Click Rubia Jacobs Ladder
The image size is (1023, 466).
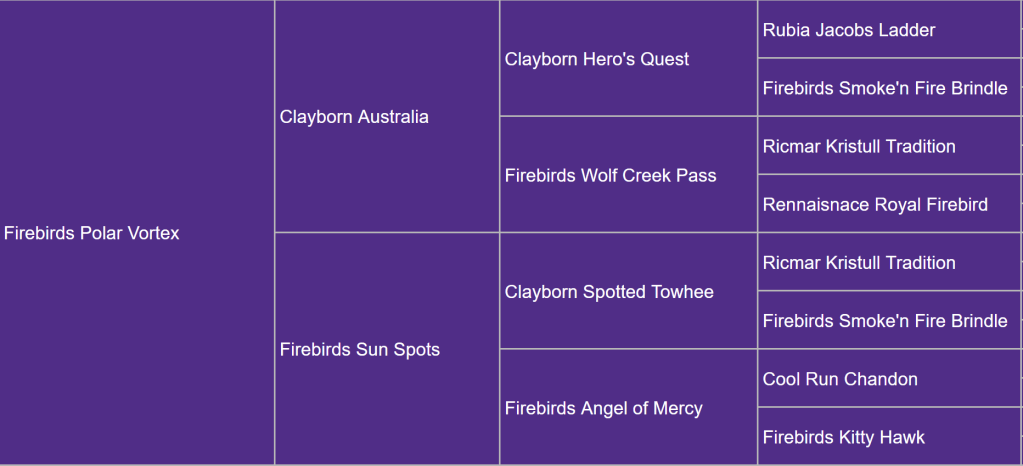(x=849, y=30)
